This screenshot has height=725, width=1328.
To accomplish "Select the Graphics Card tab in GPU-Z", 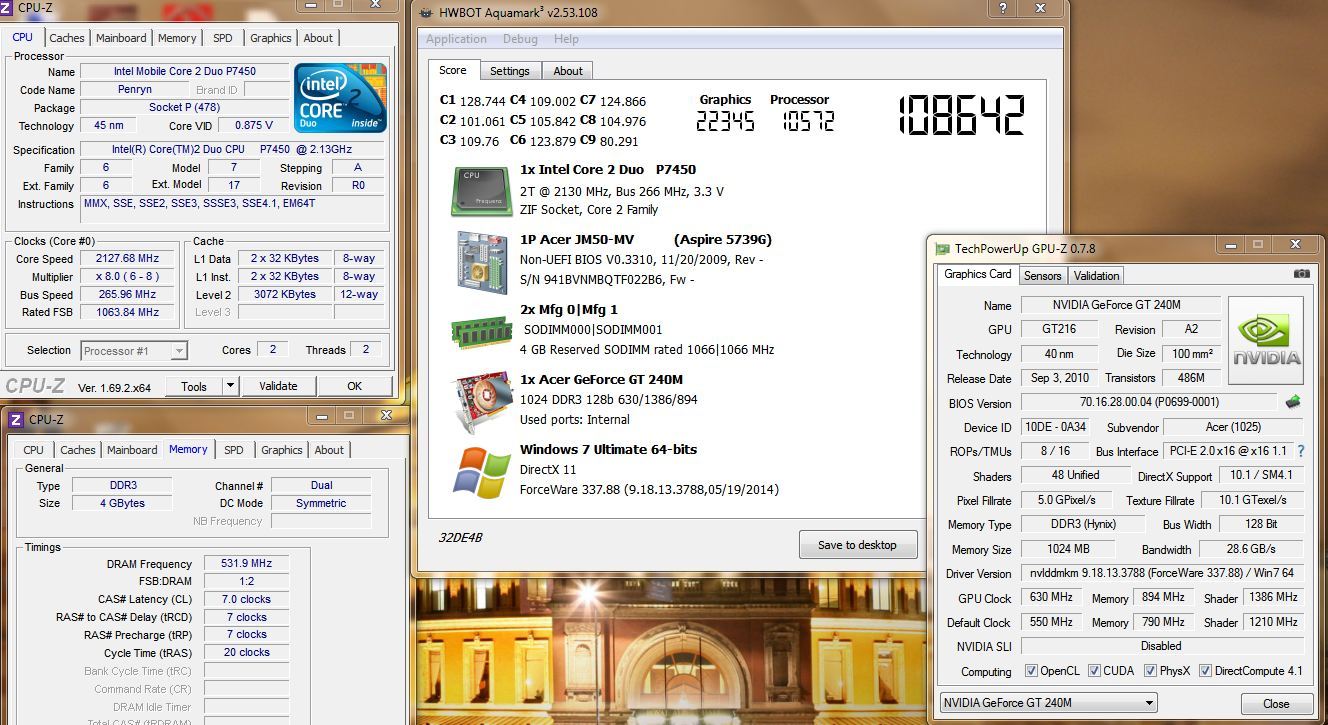I will click(978, 274).
